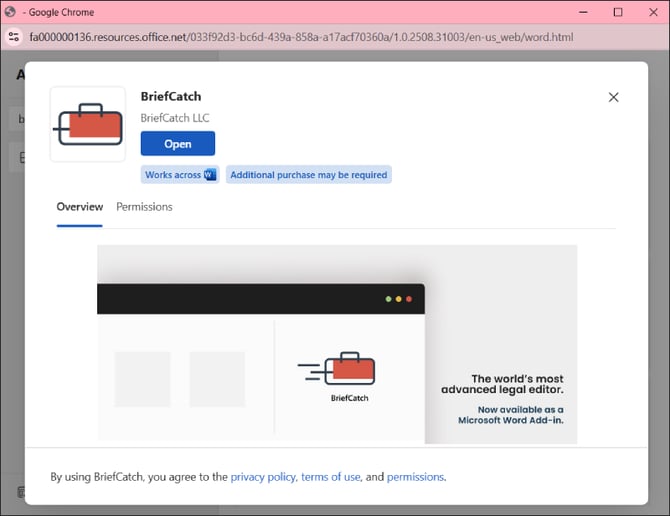Click the BriefCatch promotional preview image
The image size is (670, 516).
[x=337, y=344]
